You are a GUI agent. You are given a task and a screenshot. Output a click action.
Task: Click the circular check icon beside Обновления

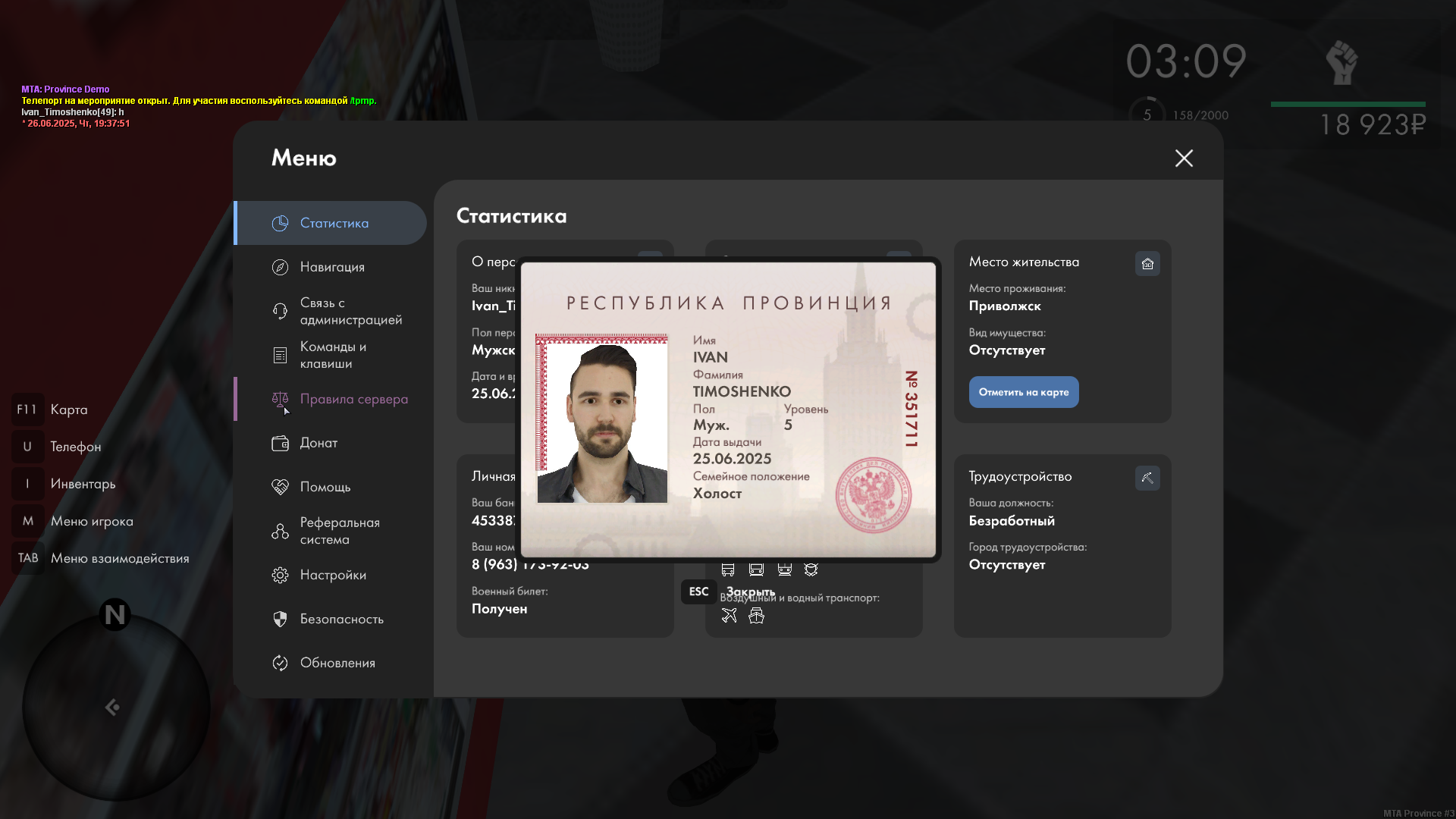click(x=280, y=663)
